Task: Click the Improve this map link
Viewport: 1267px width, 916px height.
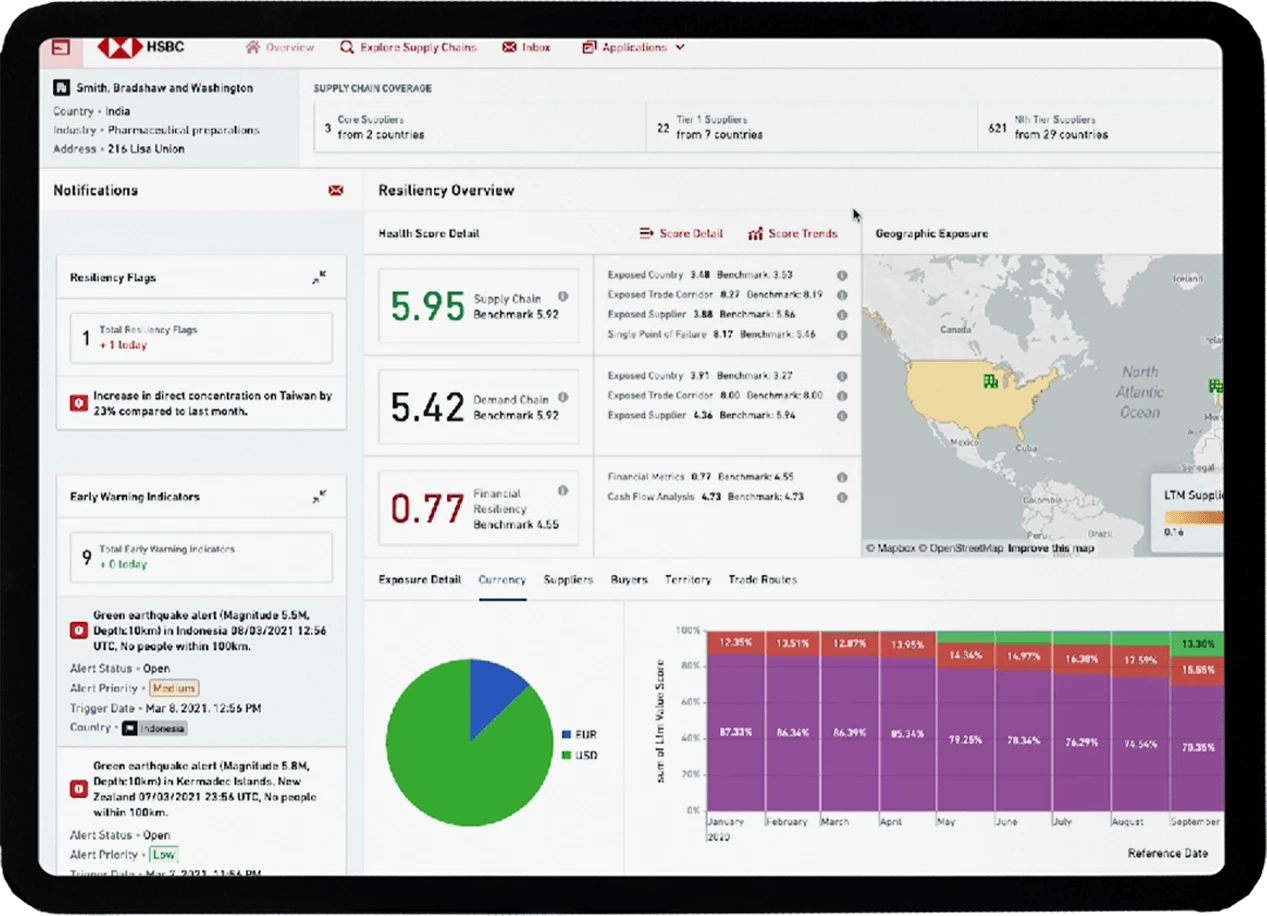Action: pos(1052,548)
